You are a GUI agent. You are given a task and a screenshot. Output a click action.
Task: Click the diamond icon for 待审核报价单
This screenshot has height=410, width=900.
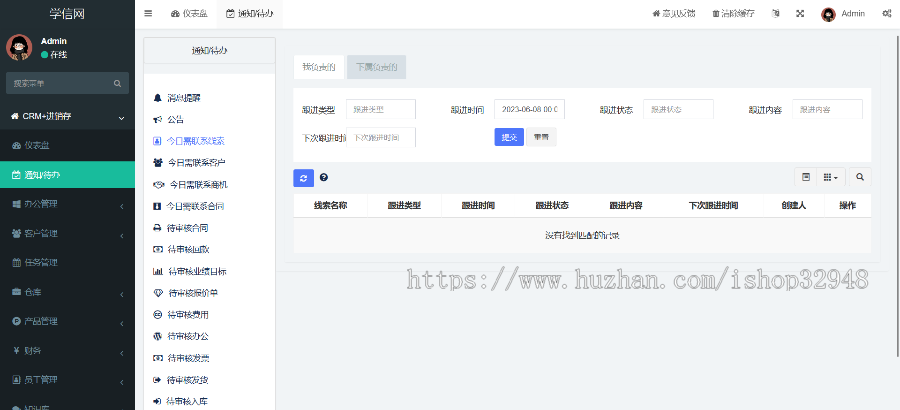tap(158, 293)
